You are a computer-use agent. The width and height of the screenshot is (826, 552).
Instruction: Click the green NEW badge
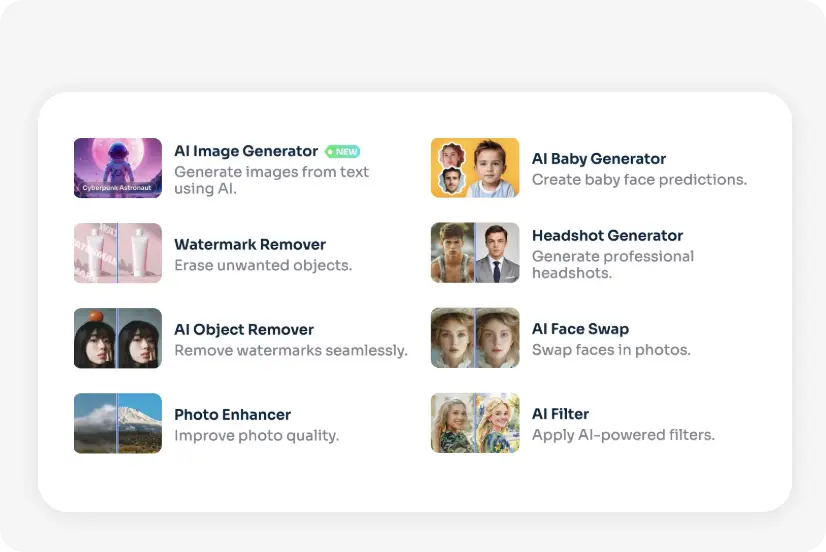coord(342,152)
